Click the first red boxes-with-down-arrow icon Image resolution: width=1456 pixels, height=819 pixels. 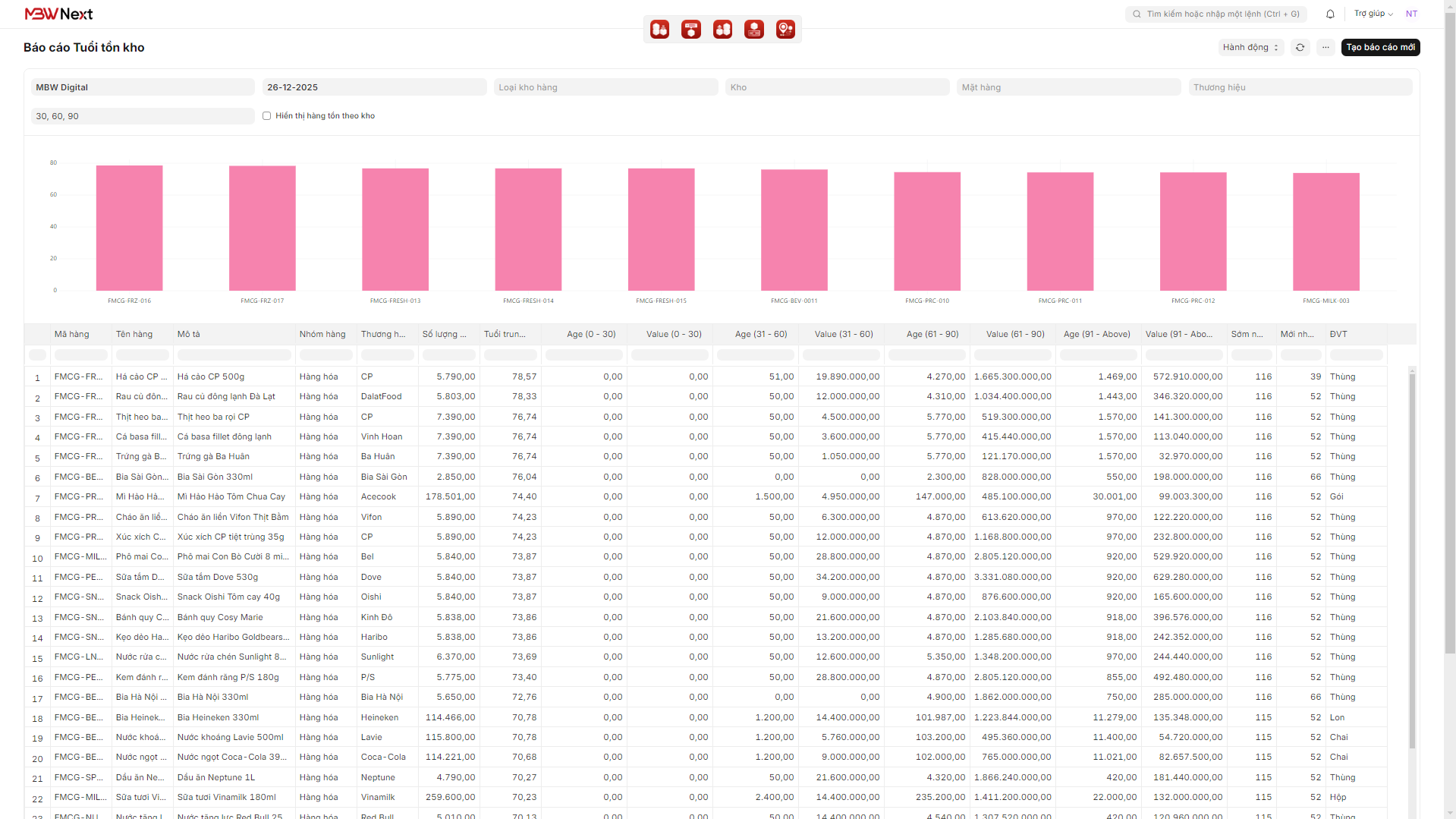click(659, 30)
